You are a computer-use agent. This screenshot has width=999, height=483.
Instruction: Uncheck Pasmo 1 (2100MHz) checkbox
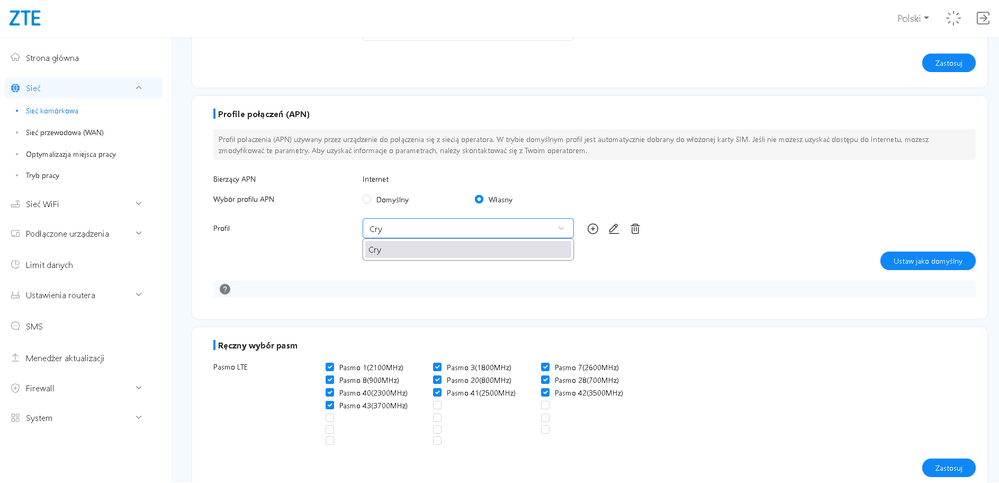[x=330, y=367]
